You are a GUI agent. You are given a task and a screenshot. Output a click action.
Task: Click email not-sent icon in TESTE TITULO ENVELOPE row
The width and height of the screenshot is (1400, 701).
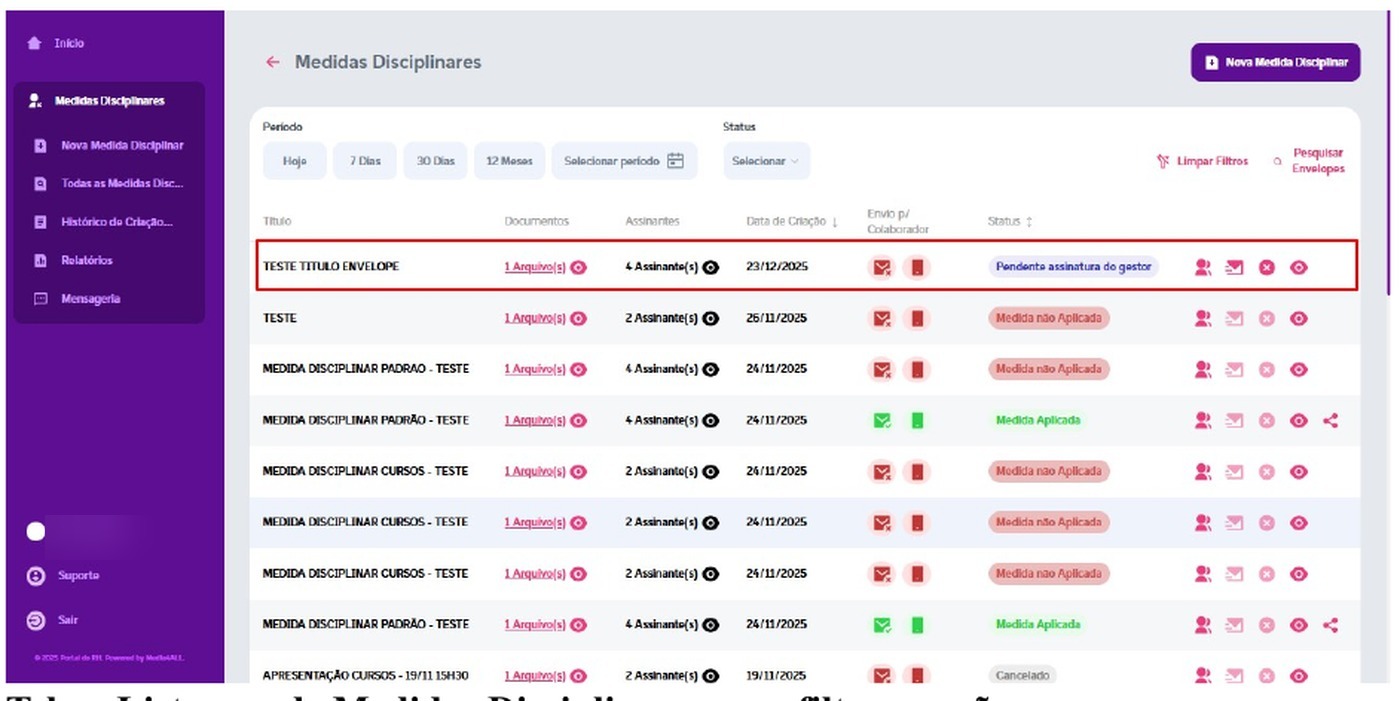pyautogui.click(x=881, y=267)
